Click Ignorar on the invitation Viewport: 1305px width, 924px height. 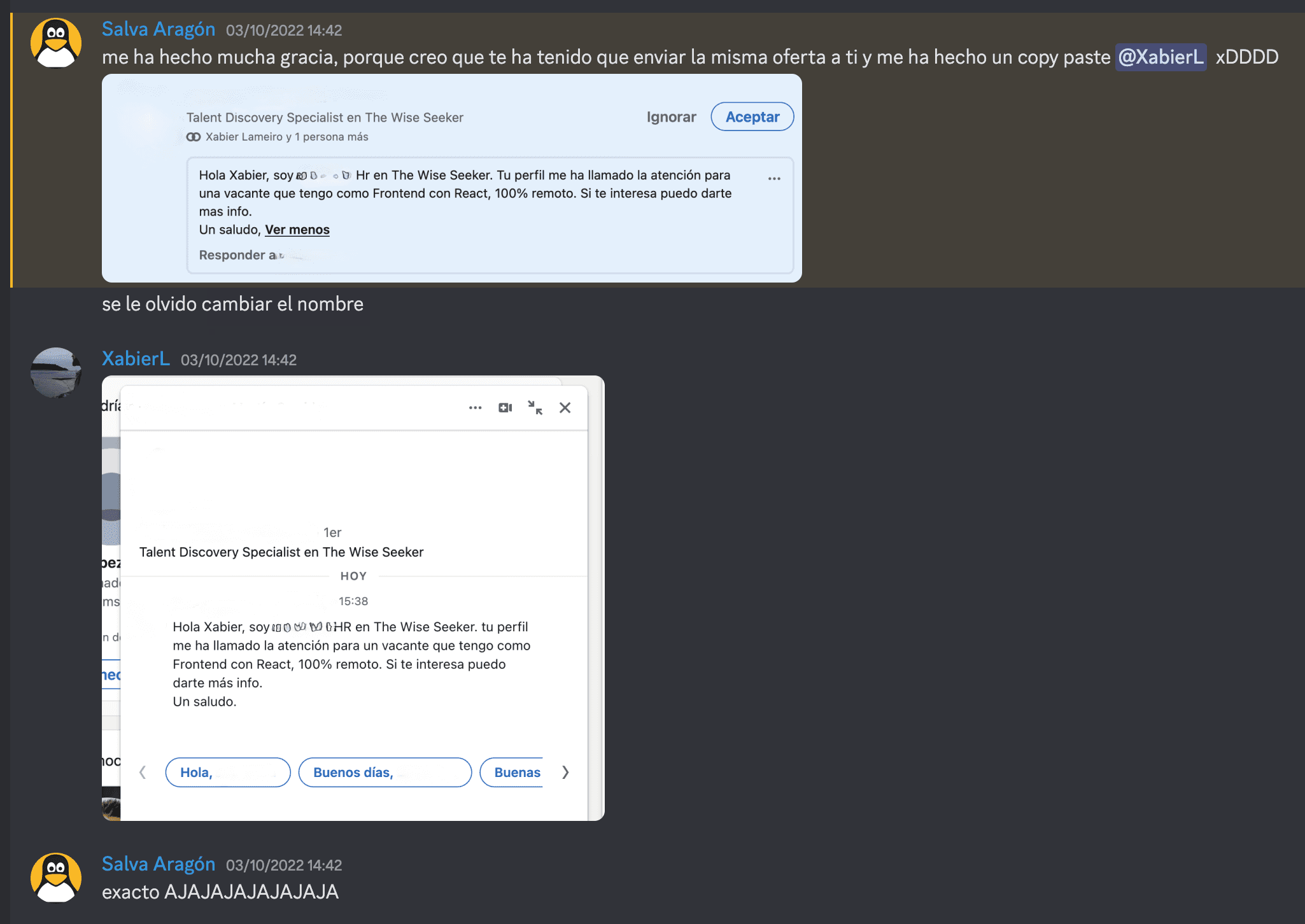click(671, 117)
